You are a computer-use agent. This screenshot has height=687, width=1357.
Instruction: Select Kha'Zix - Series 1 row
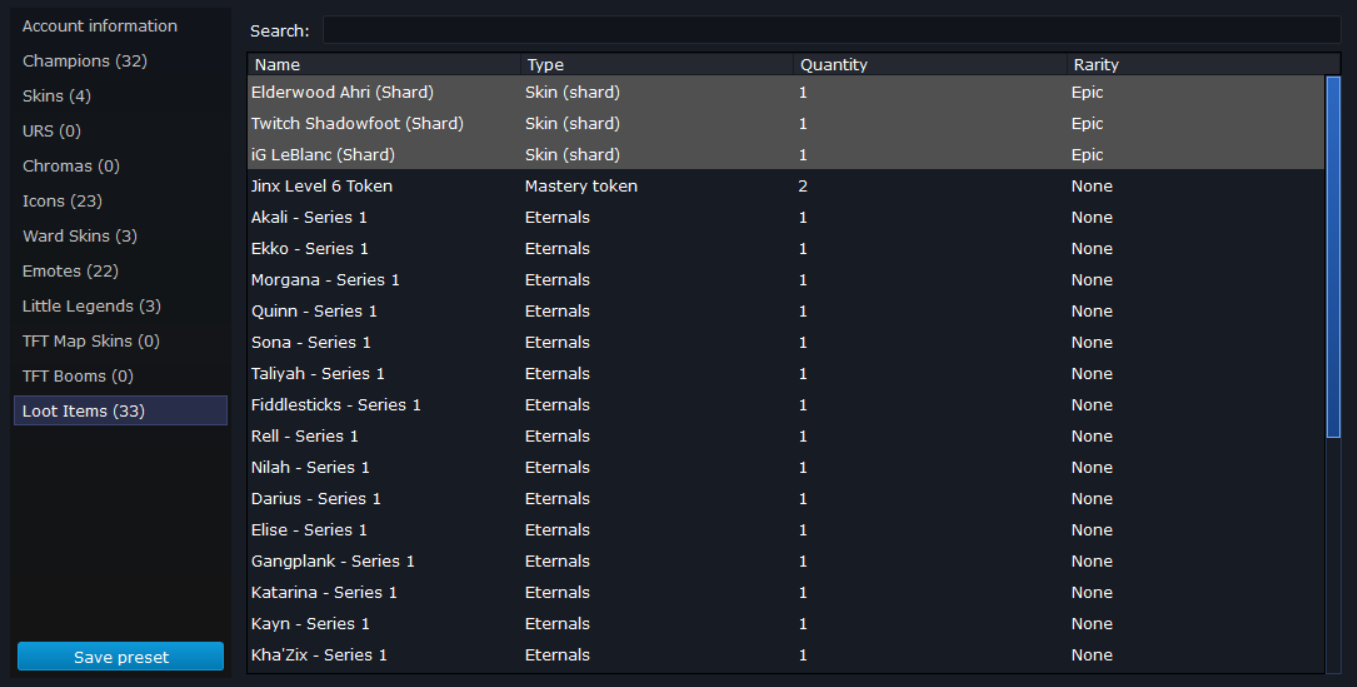(786, 655)
